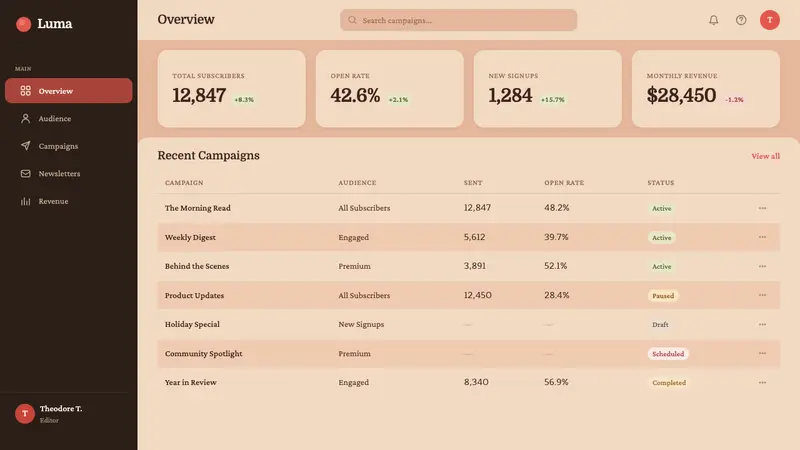
Task: Open the Audience section
Action: [69, 118]
